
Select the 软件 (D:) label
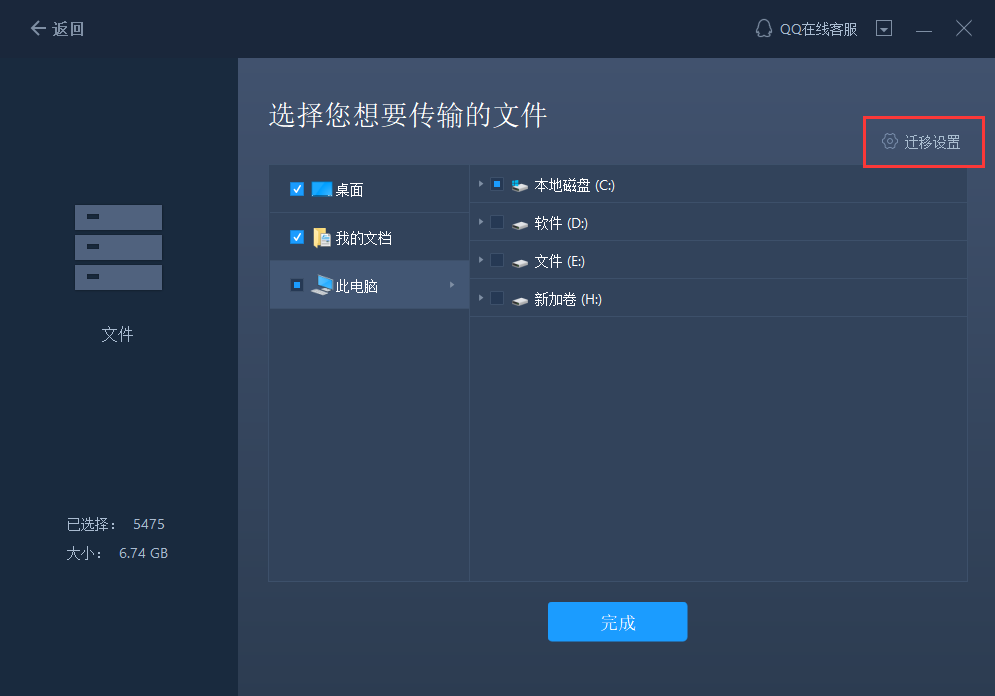coord(560,223)
